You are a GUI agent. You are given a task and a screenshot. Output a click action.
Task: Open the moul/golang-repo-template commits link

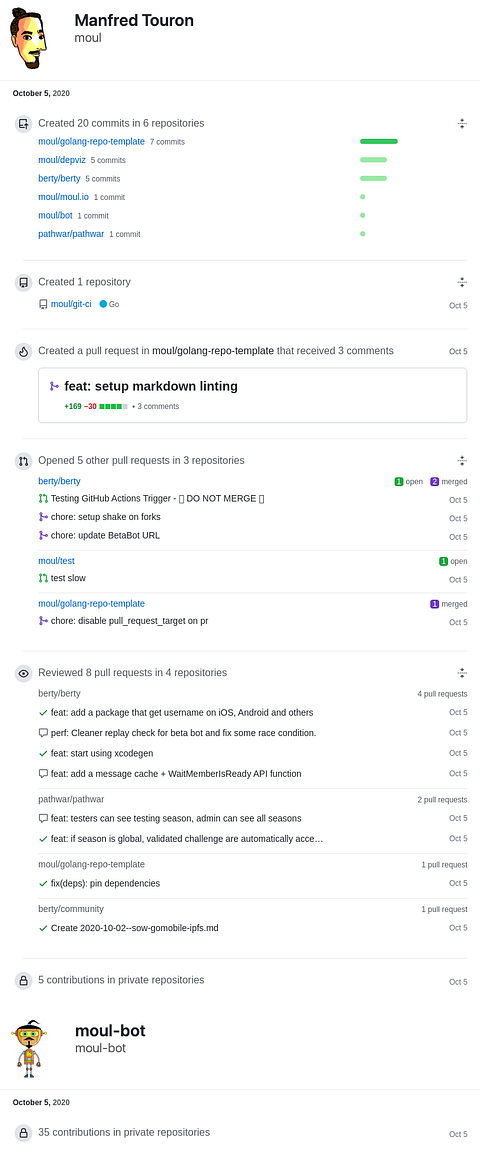92,141
